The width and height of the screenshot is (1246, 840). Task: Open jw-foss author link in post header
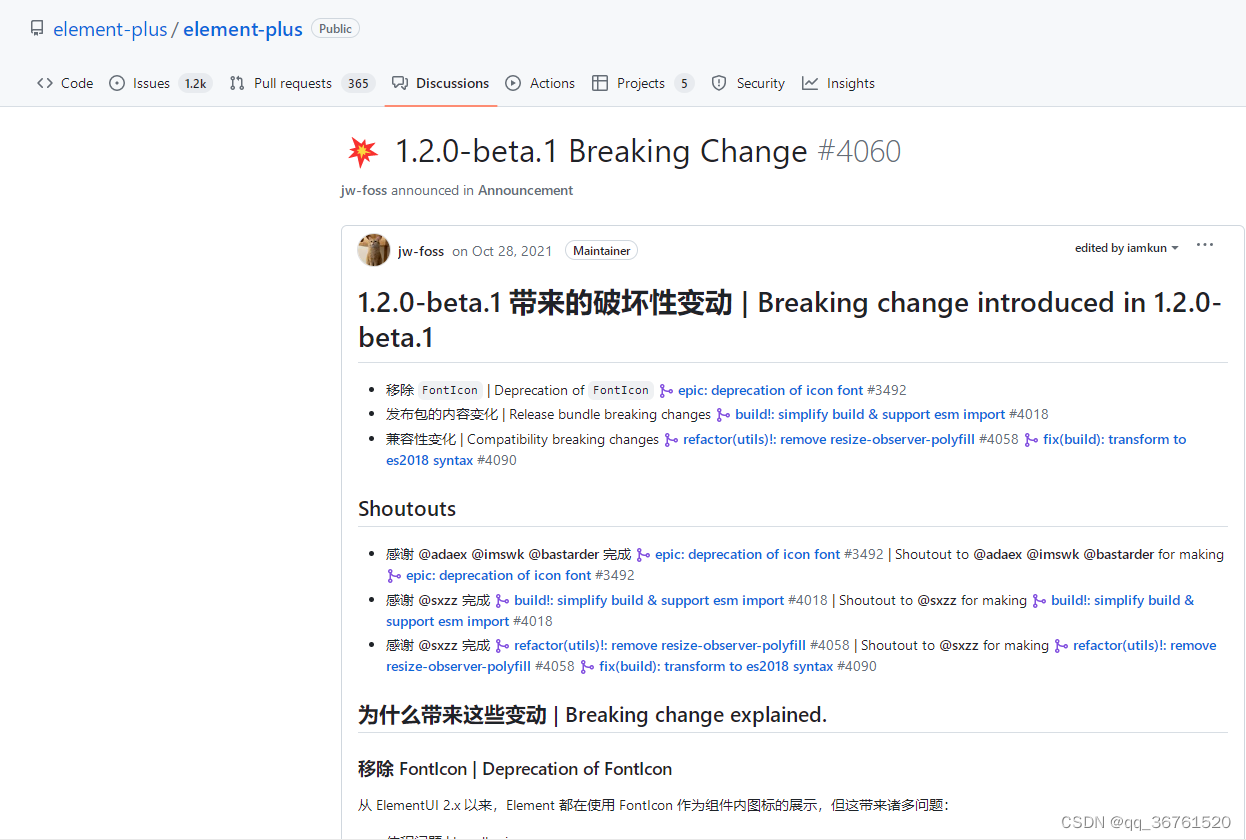click(421, 251)
